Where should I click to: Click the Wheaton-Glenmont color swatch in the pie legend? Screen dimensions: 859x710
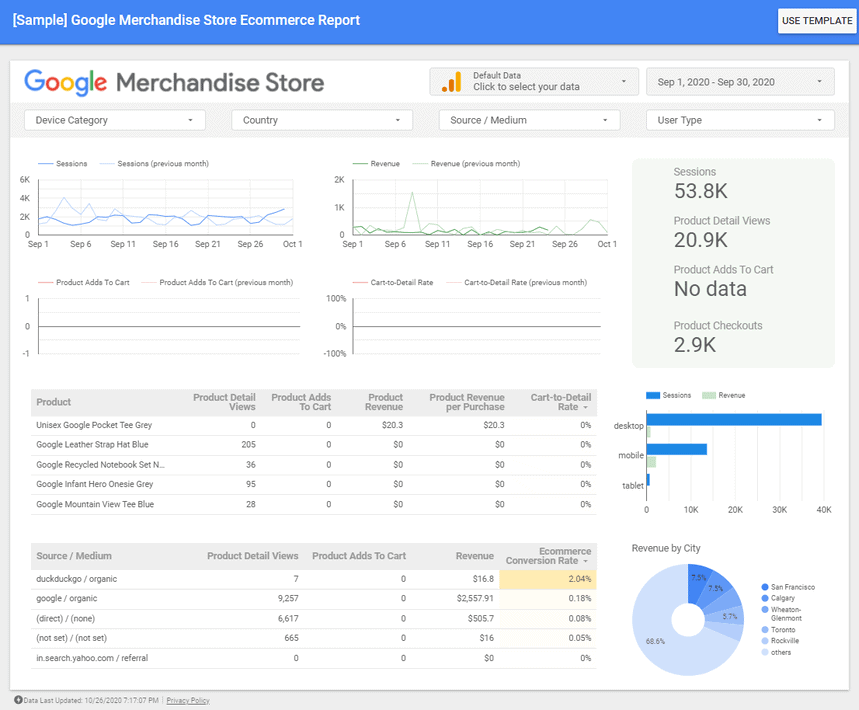764,609
